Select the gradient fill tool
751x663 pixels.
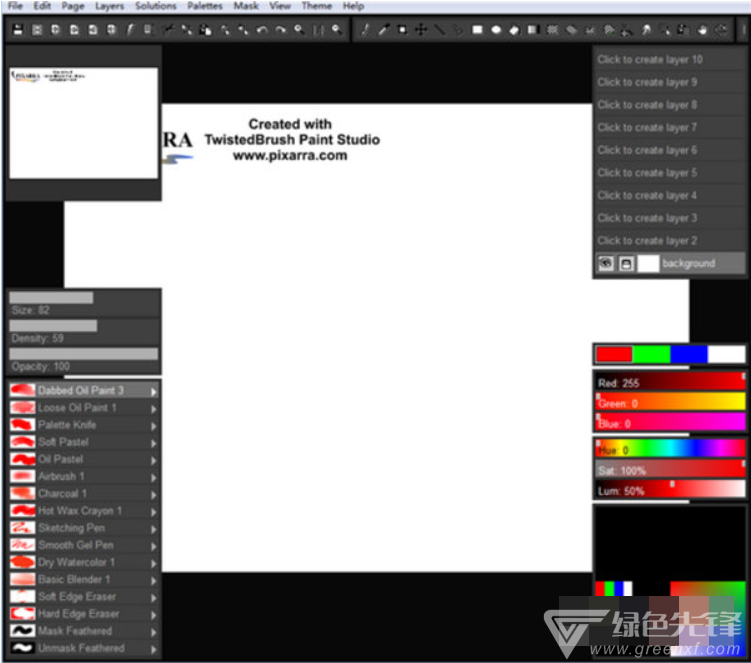click(x=533, y=30)
